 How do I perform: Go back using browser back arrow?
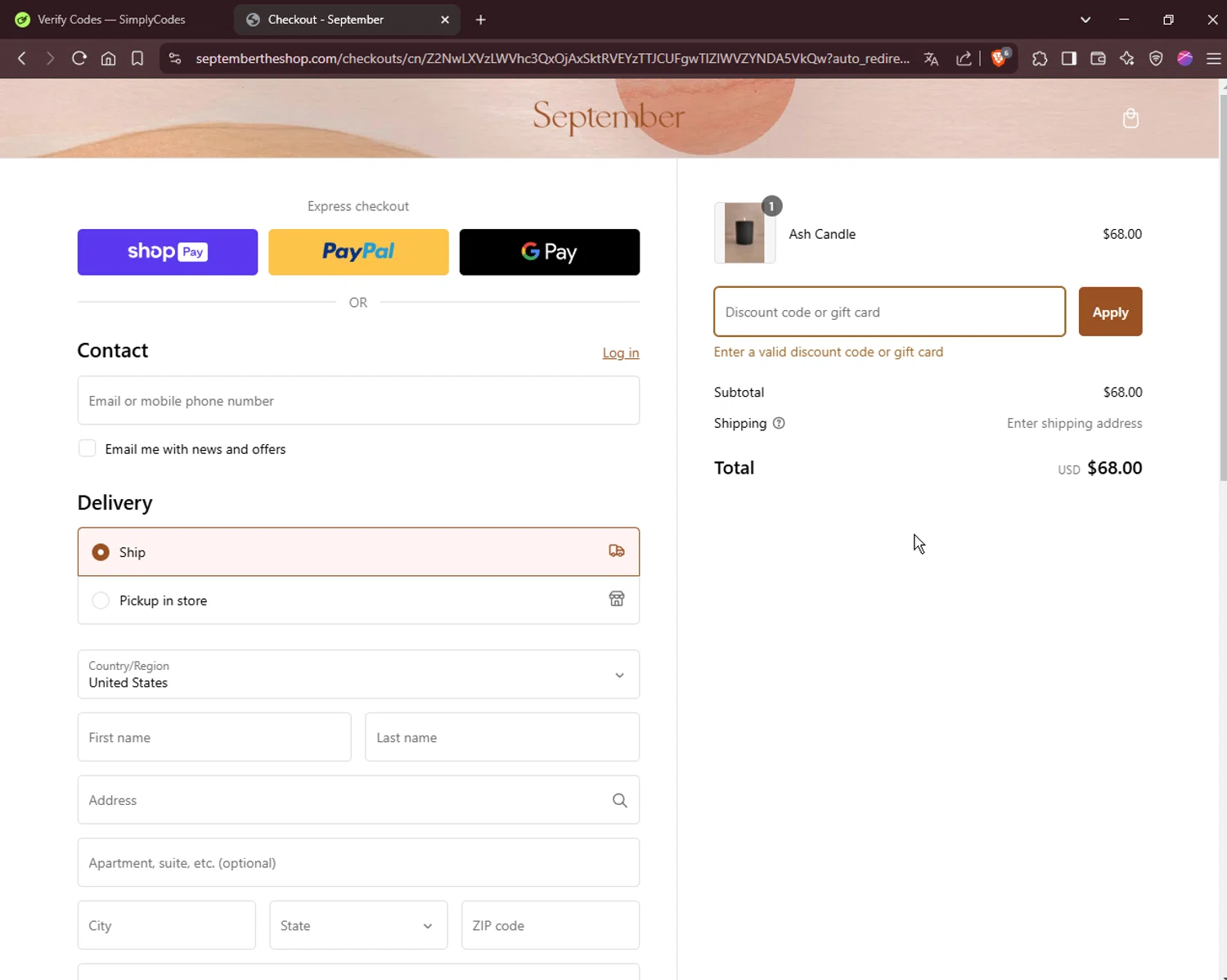[x=22, y=58]
